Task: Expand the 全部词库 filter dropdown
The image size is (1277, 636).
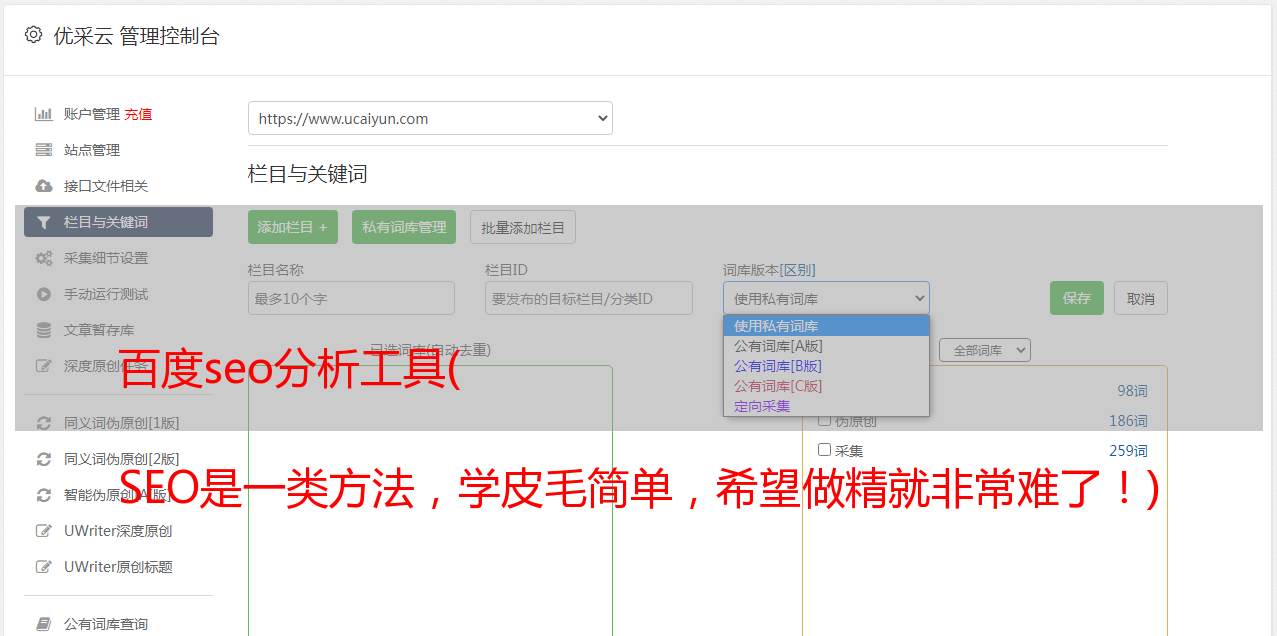Action: 984,350
